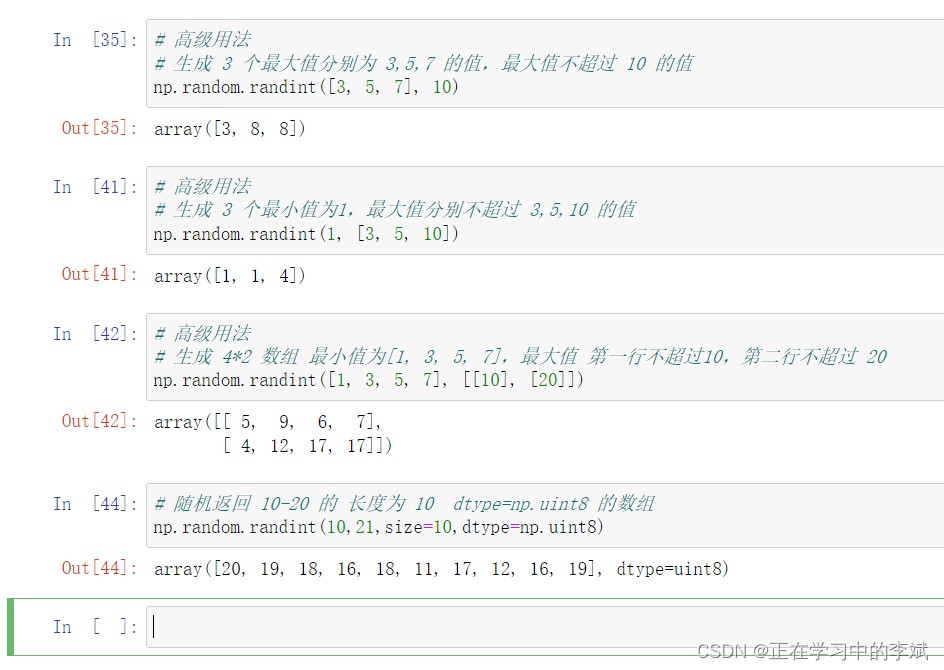Select the In [44] cell prompt
Screen dimensions: 944x670
[95, 504]
